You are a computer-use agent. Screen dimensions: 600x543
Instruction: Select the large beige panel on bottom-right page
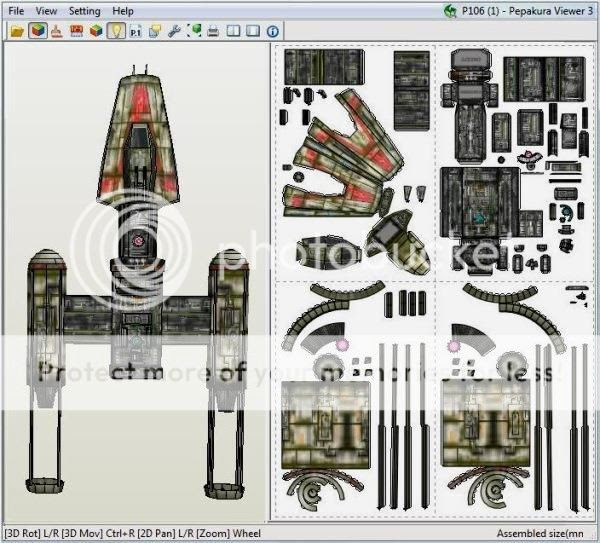tap(486, 423)
